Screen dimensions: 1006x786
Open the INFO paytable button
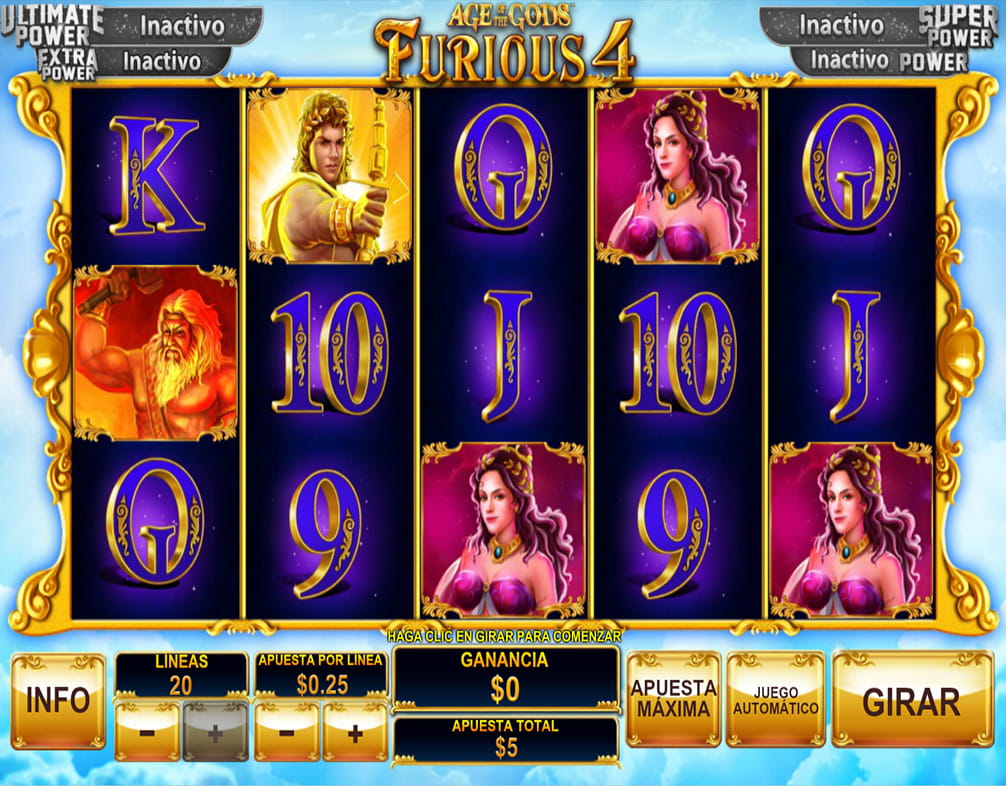(x=58, y=701)
